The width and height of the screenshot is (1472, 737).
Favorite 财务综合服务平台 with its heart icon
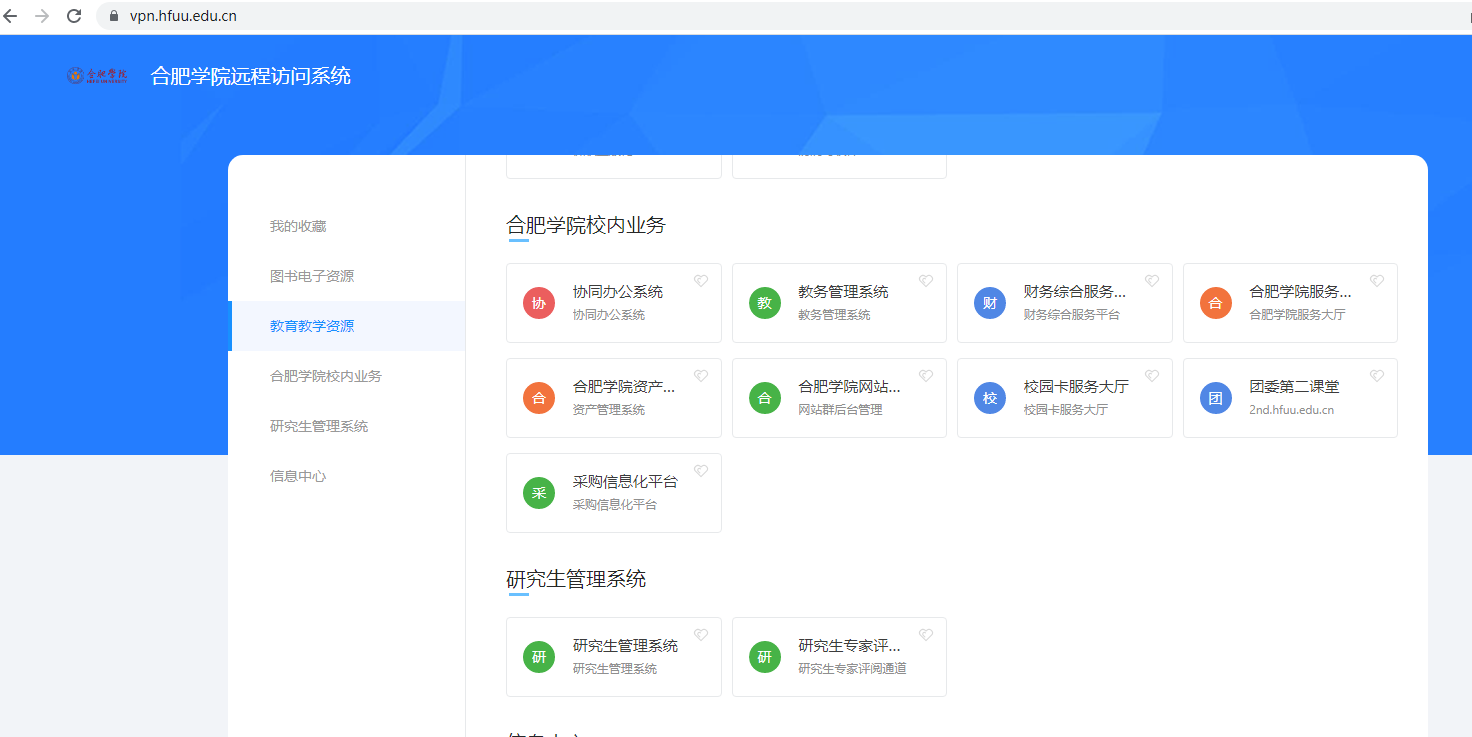[1152, 281]
